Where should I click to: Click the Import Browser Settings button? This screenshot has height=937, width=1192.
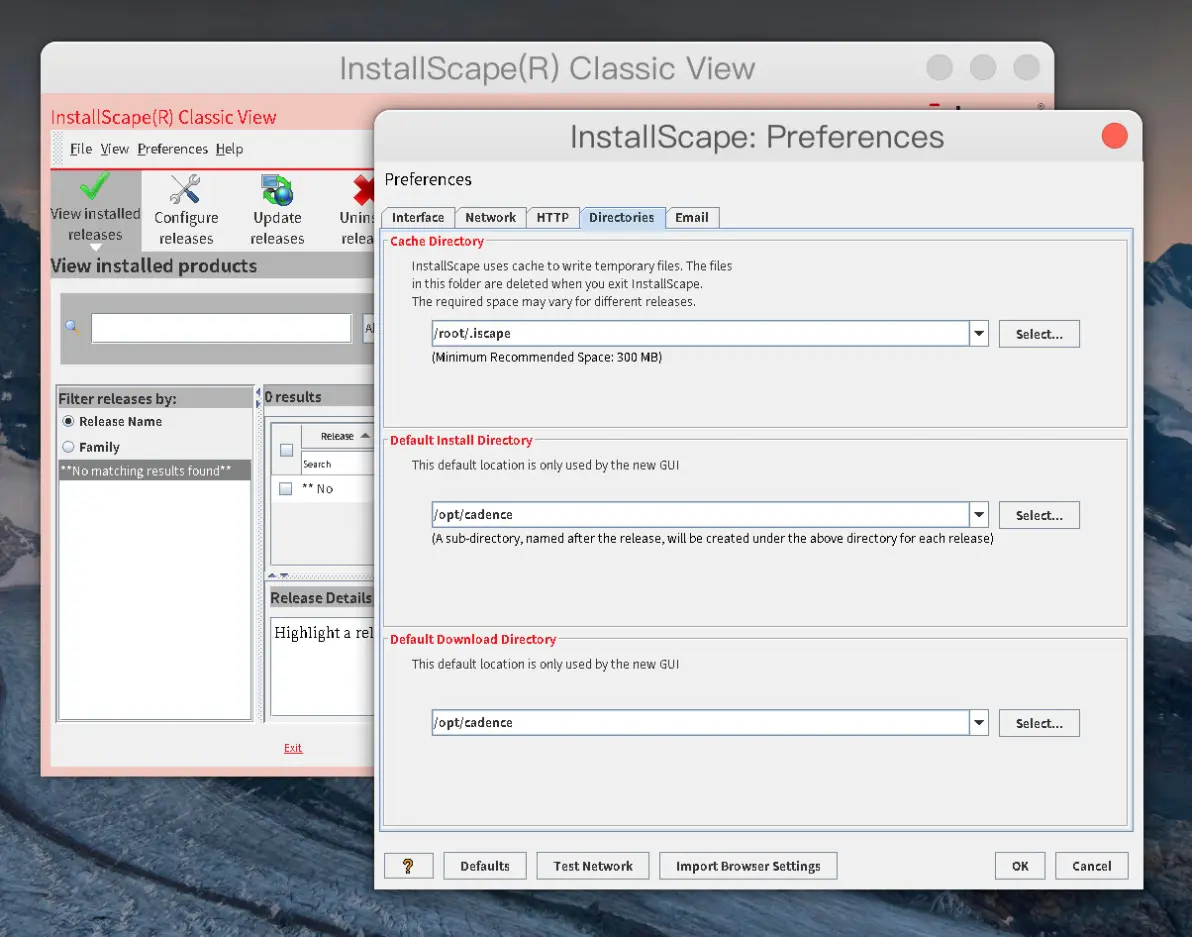748,866
